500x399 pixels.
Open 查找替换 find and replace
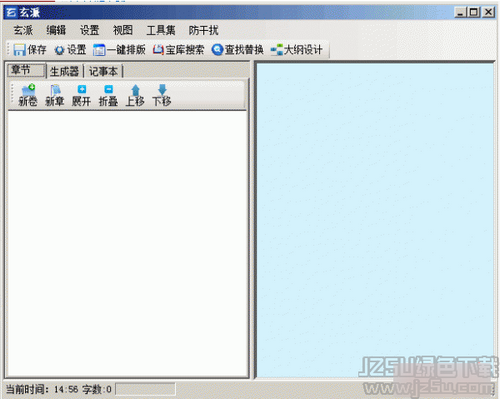pos(237,50)
